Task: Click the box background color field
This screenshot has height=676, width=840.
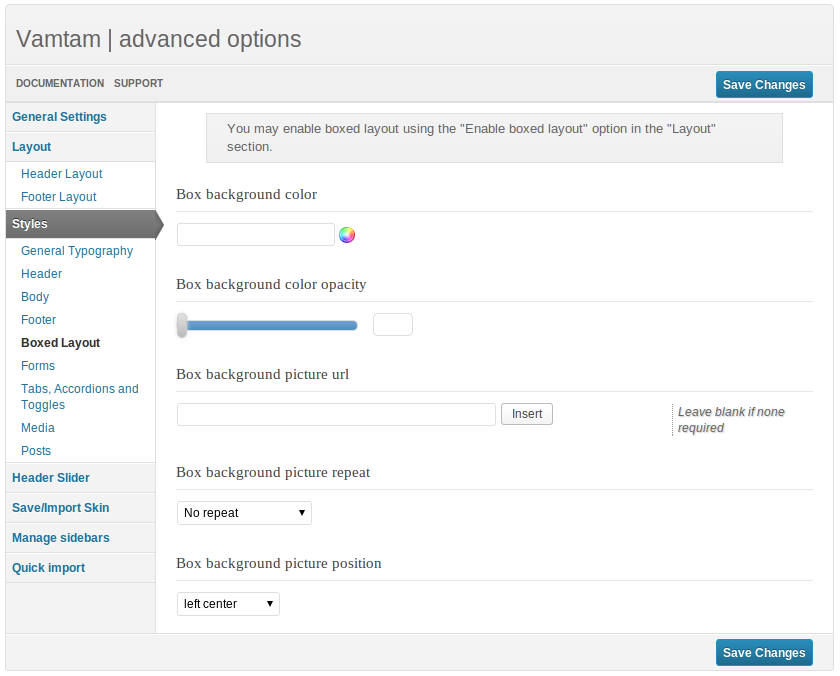Action: click(x=256, y=235)
